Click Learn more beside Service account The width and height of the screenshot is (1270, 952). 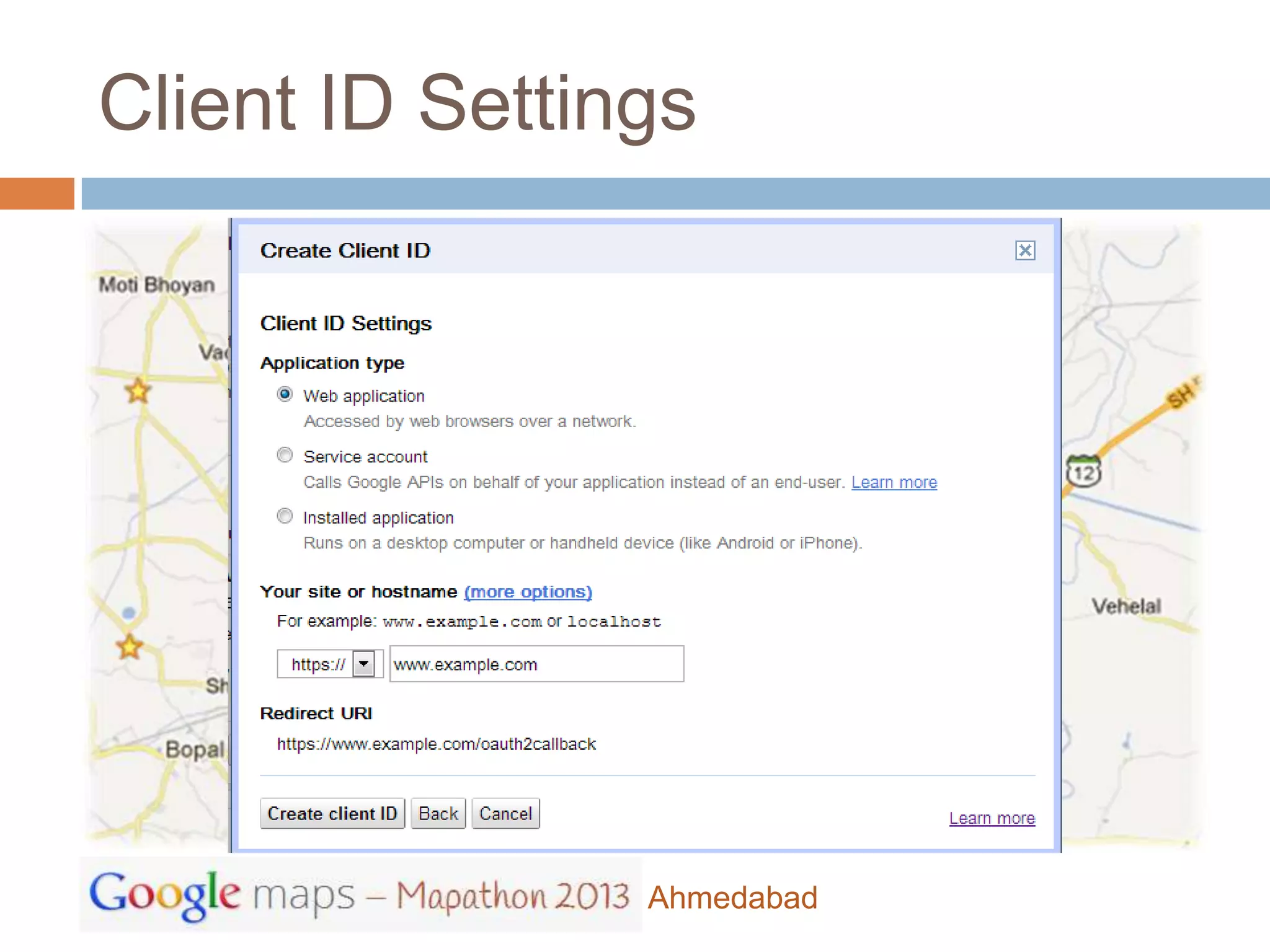894,482
